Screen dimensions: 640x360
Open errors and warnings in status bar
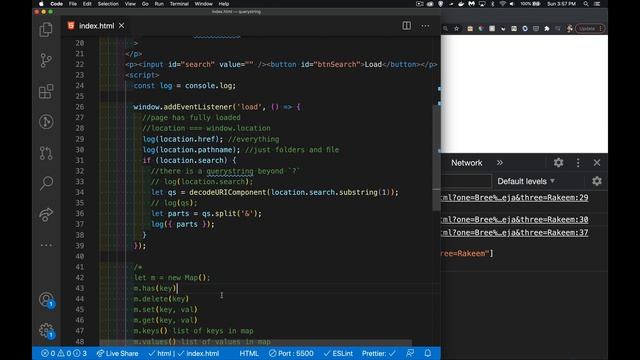tap(64, 353)
